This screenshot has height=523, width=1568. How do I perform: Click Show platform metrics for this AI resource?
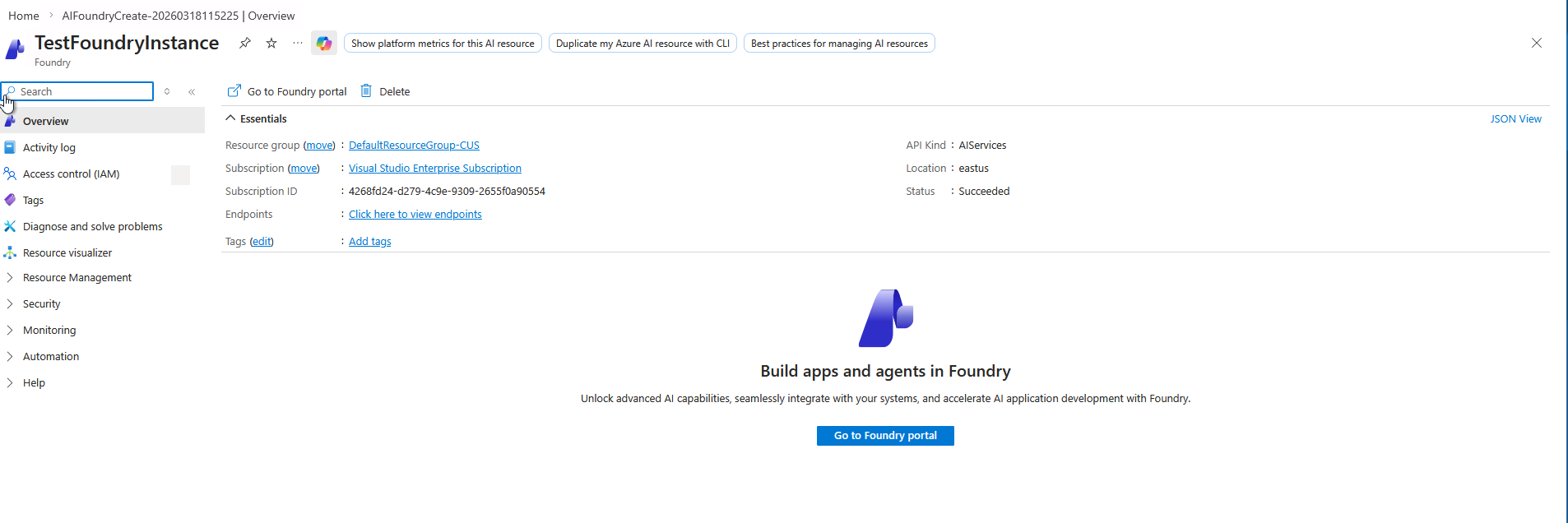[x=443, y=44]
